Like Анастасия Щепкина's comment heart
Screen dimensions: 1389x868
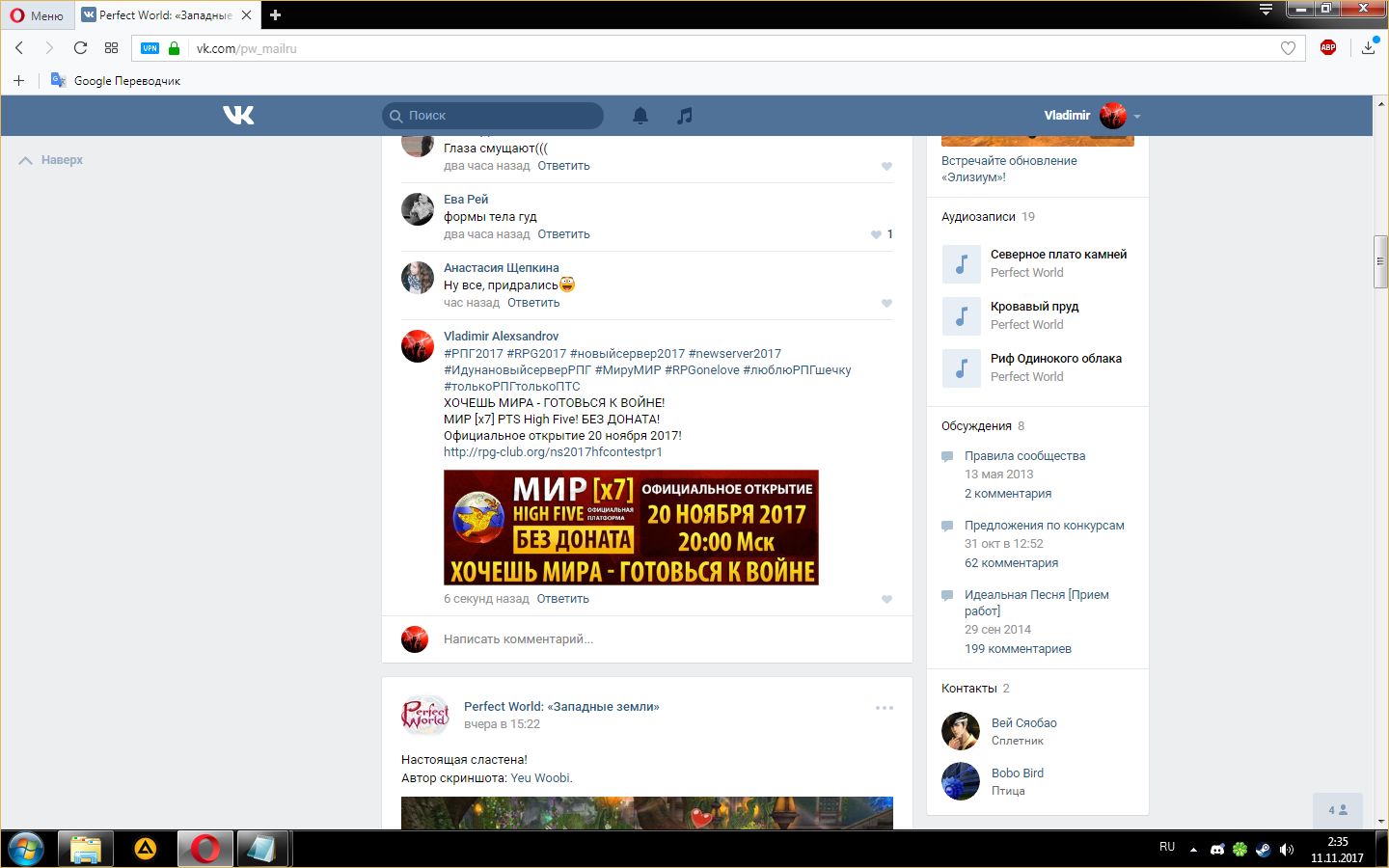[x=886, y=304]
